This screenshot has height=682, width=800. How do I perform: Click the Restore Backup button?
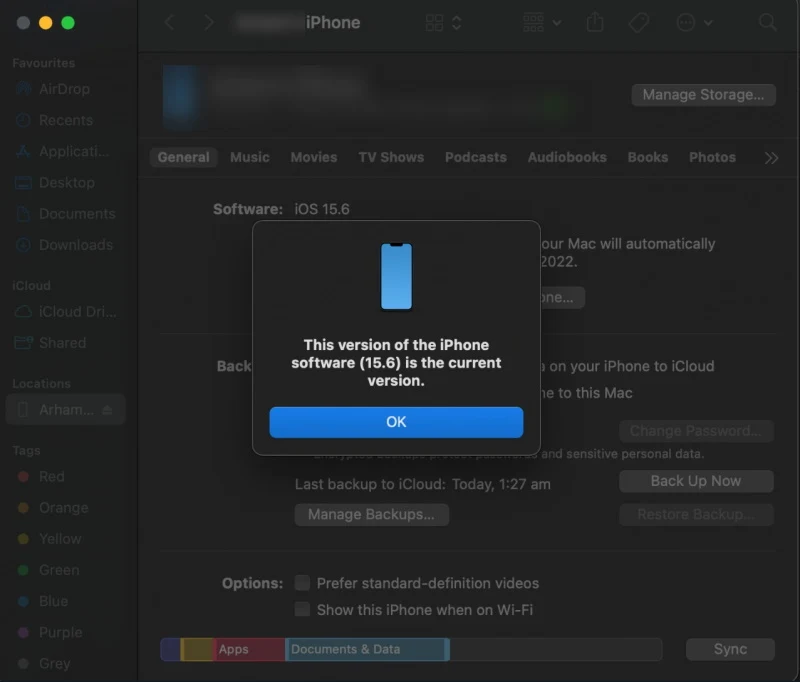pos(696,515)
